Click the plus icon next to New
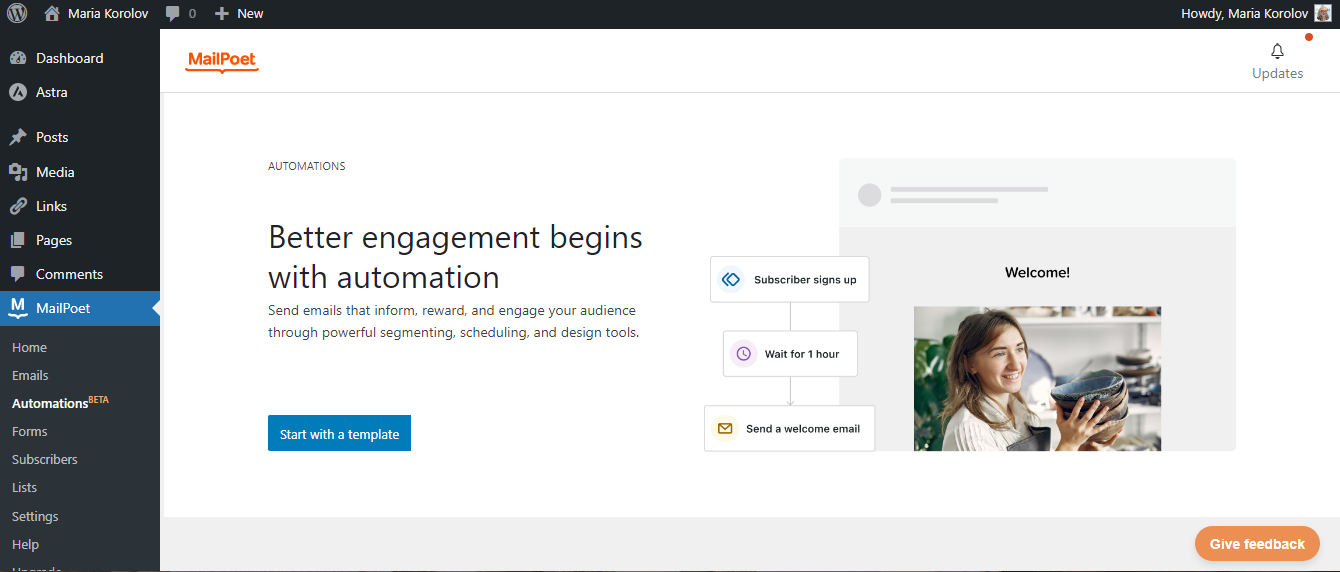Screen dimensions: 1340x572 tap(222, 14)
